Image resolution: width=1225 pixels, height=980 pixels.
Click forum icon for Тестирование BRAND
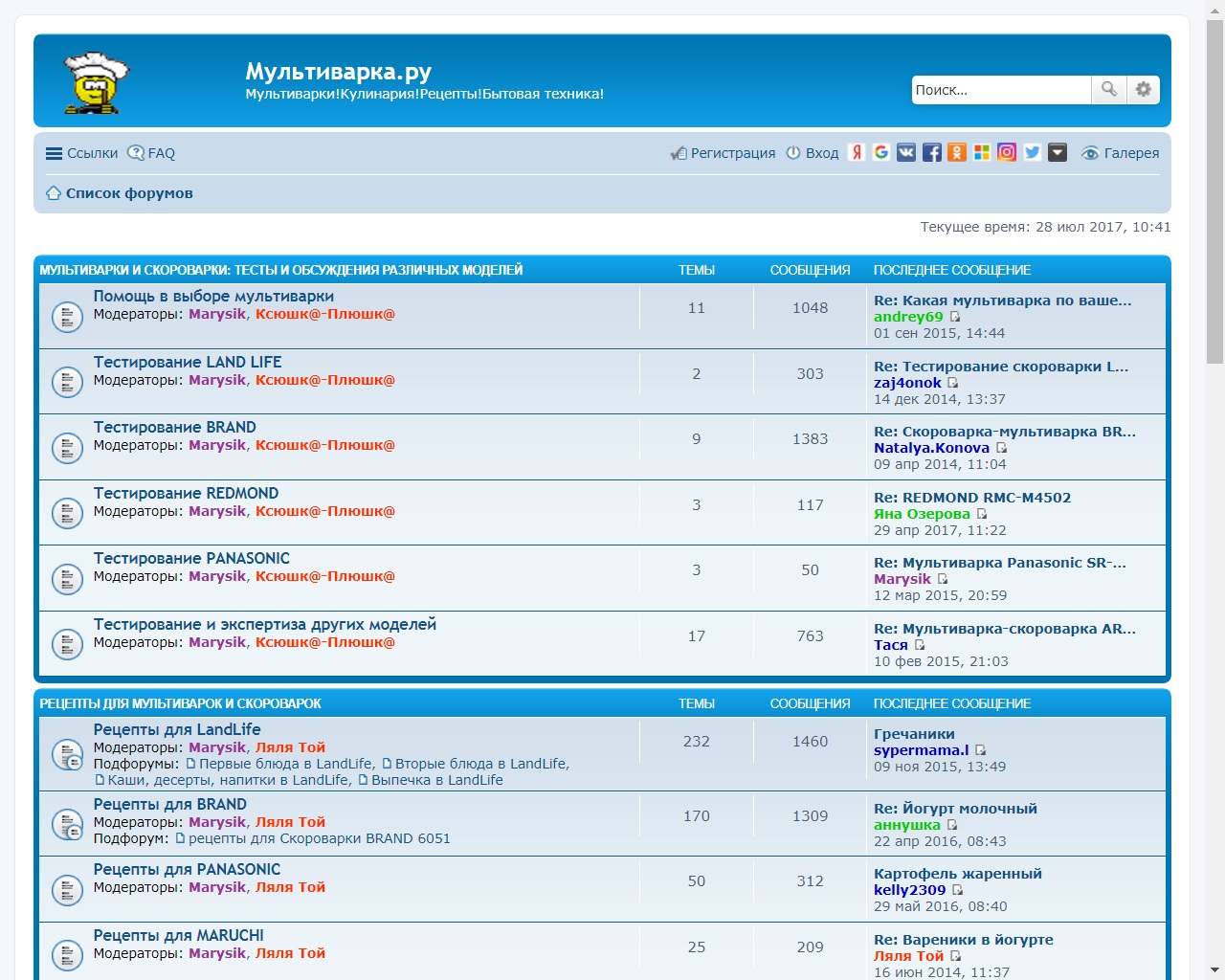(x=67, y=447)
